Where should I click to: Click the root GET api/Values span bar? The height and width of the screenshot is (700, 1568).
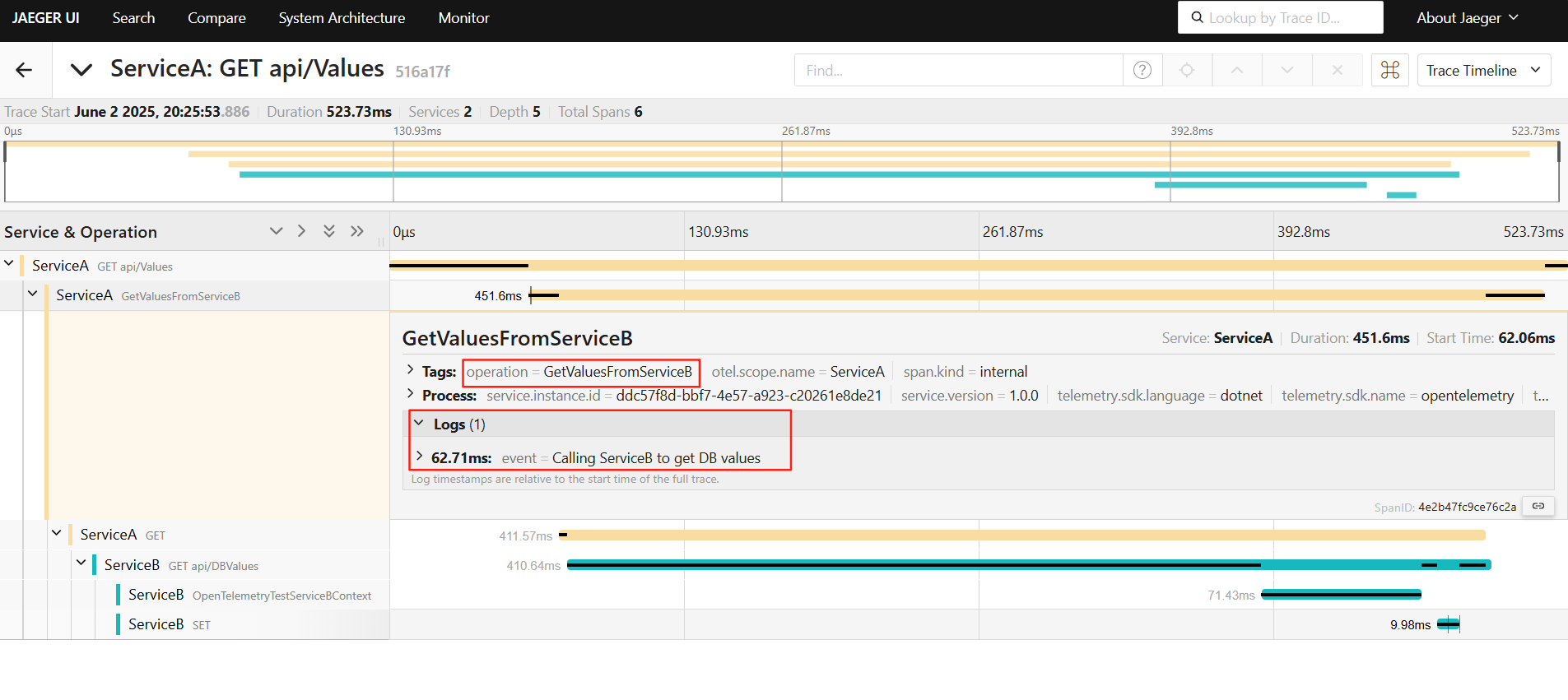point(979,265)
